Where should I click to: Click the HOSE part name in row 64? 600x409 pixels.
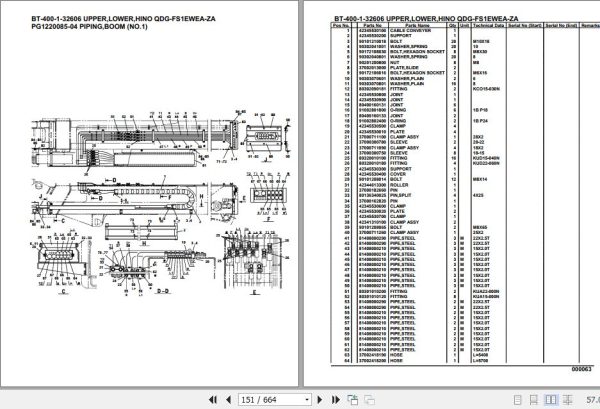pos(396,360)
